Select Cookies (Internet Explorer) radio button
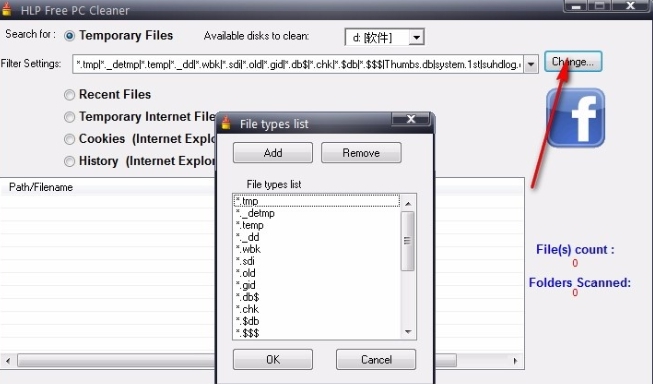The height and width of the screenshot is (384, 653). point(70,139)
